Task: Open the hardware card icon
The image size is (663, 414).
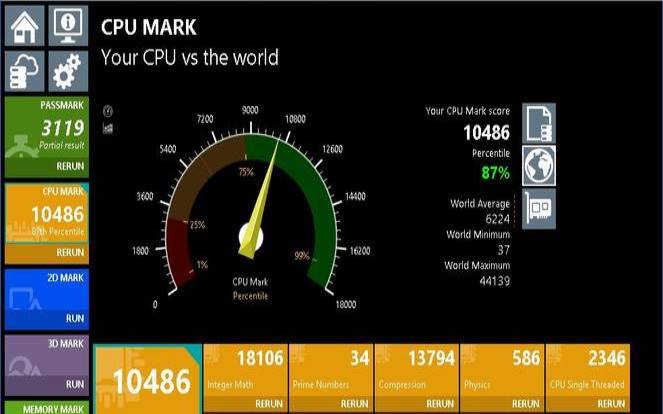Action: (539, 208)
